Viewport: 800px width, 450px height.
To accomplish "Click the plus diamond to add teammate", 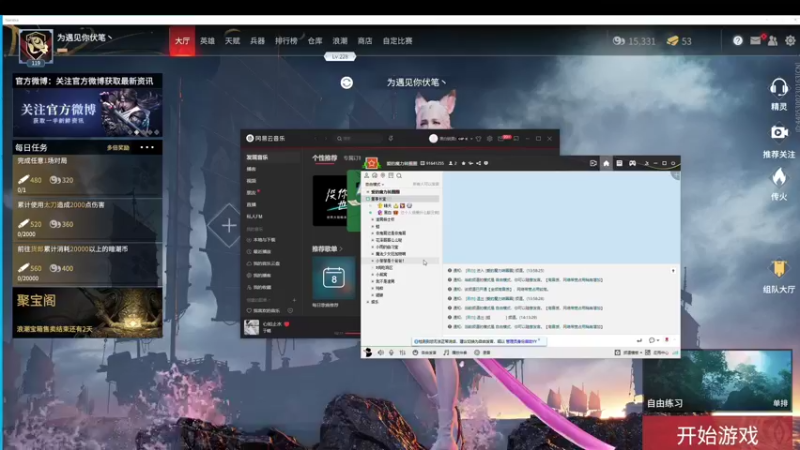I will click(229, 225).
